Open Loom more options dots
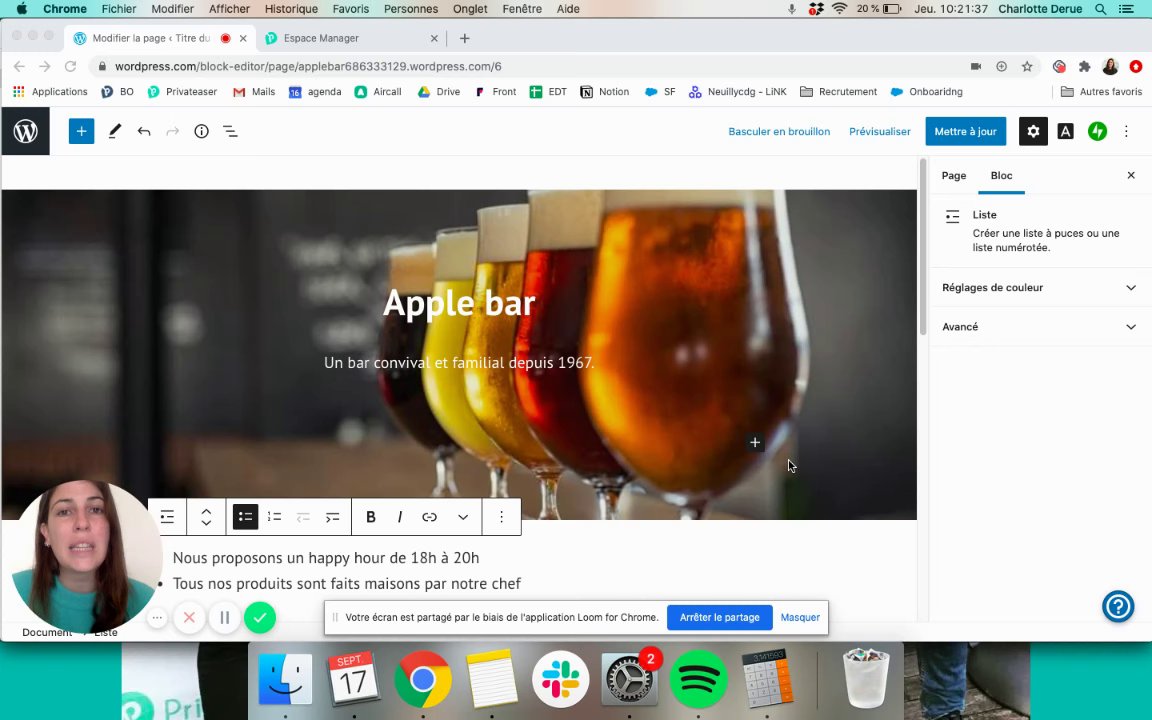 157,618
